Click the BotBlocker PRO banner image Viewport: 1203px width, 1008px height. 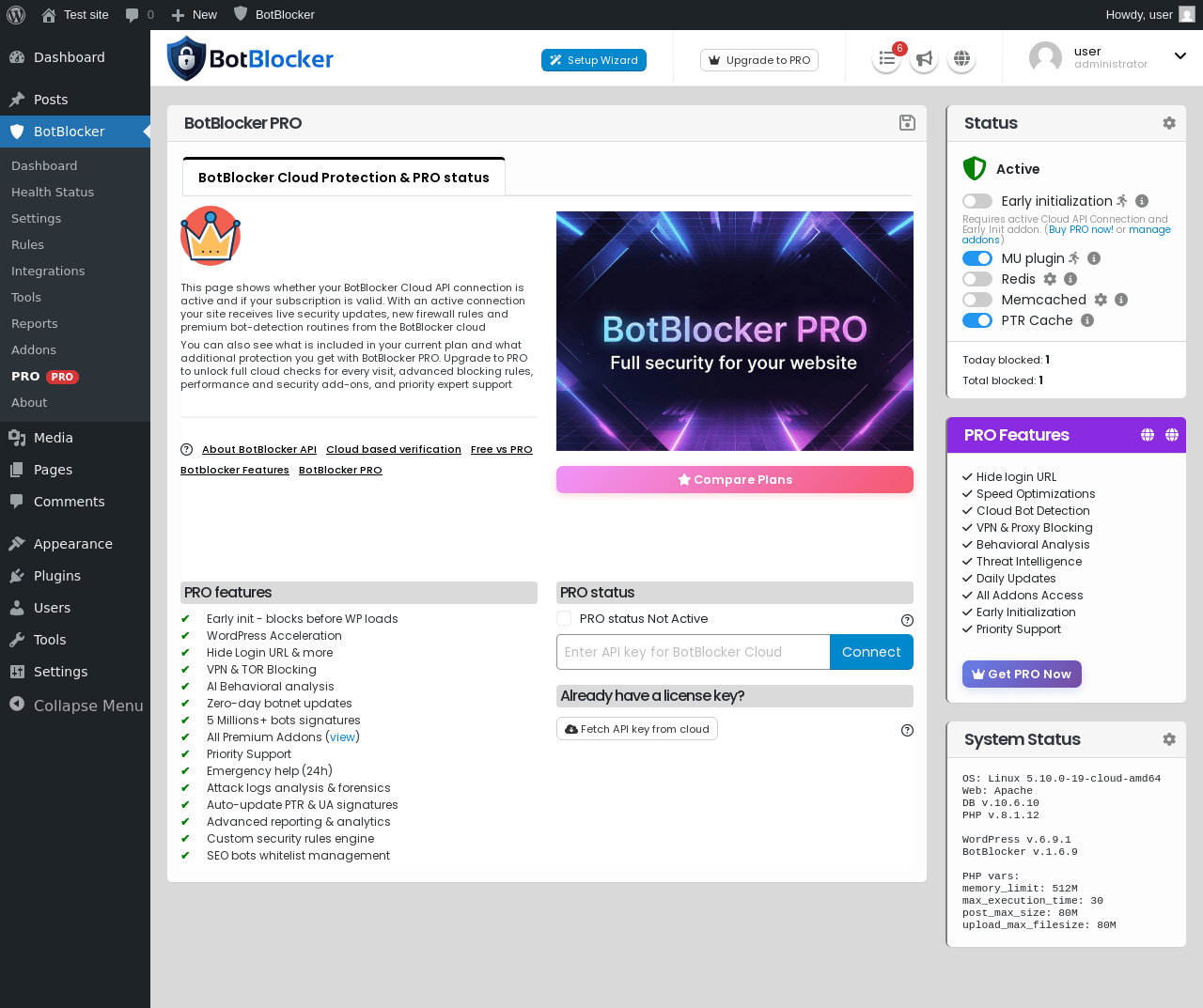coord(735,331)
